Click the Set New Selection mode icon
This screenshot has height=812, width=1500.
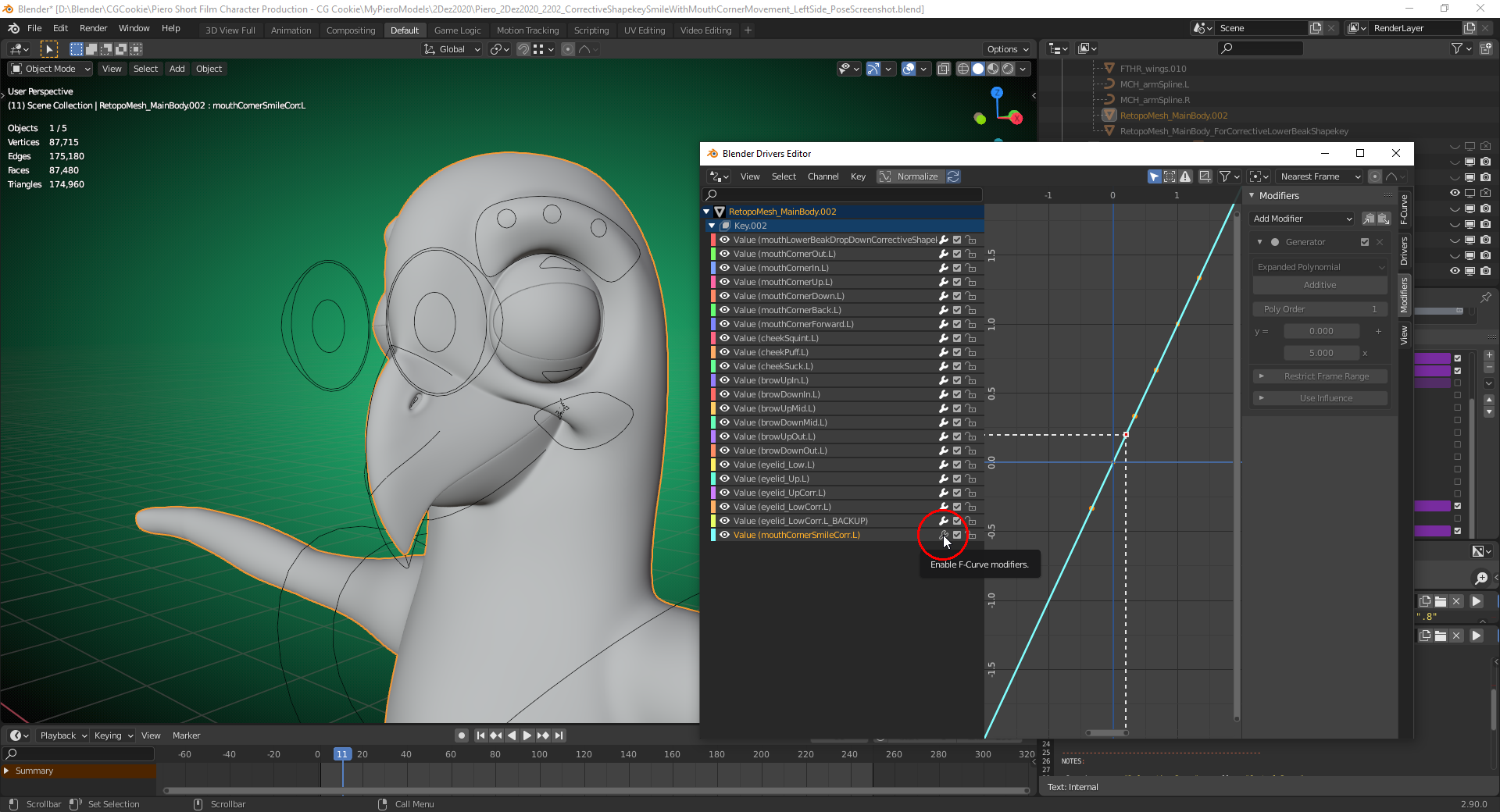pyautogui.click(x=77, y=49)
